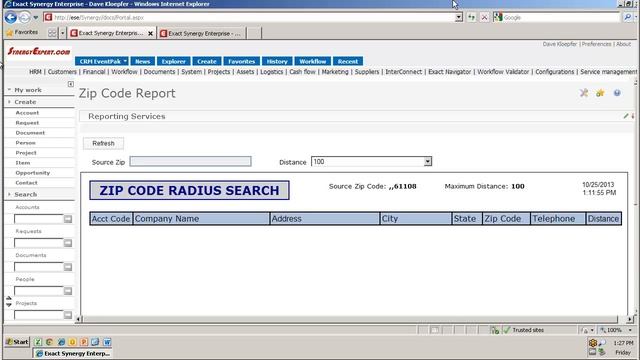
Task: Open the blue Workflow menu button
Action: tap(313, 61)
